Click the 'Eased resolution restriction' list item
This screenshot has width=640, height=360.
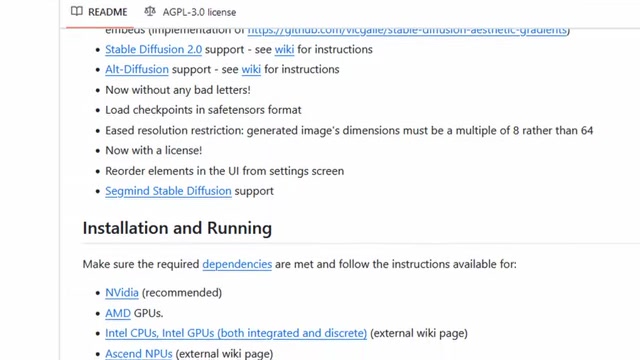click(349, 131)
